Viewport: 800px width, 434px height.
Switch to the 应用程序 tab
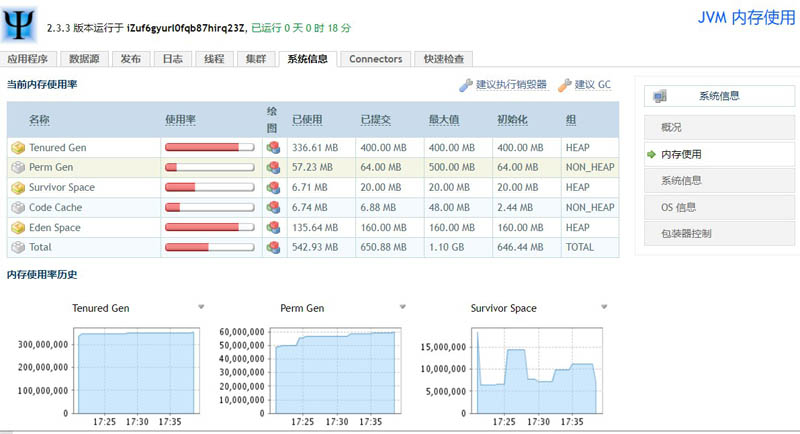[28, 59]
